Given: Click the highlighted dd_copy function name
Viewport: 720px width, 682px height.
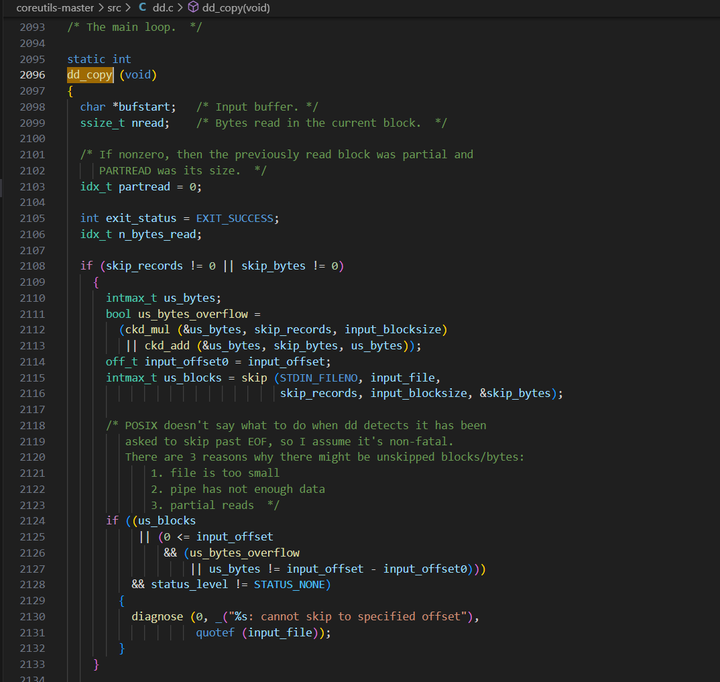Looking at the screenshot, I should [x=90, y=75].
